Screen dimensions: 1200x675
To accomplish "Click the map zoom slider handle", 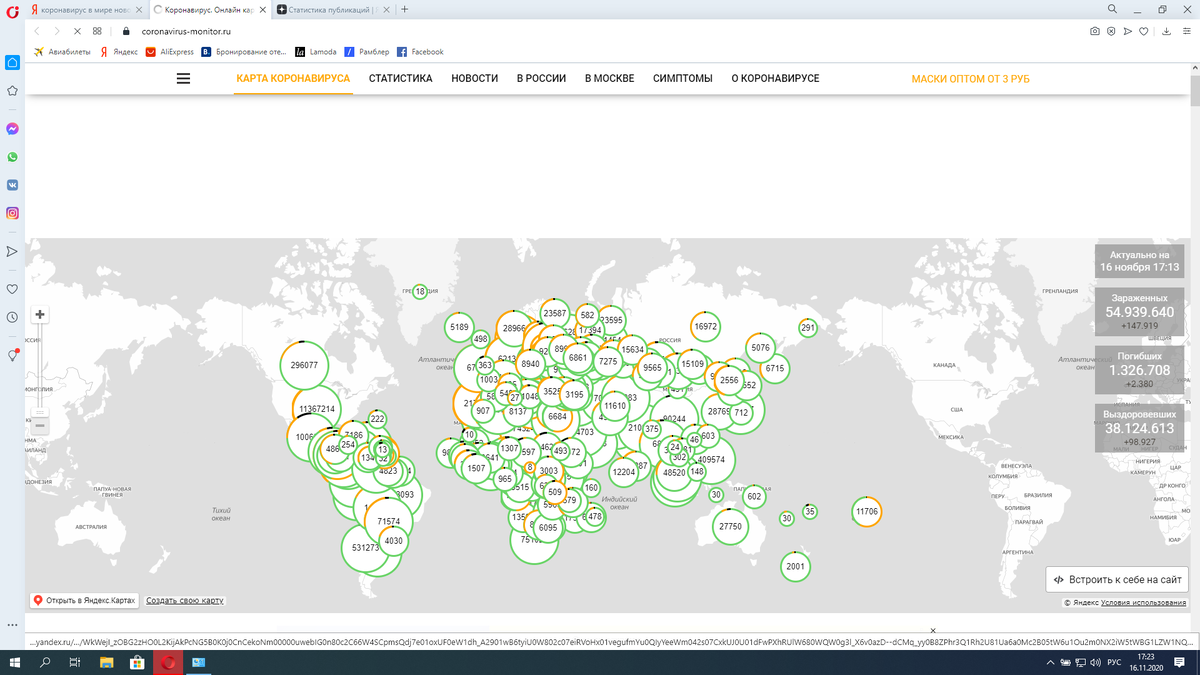I will (x=40, y=412).
